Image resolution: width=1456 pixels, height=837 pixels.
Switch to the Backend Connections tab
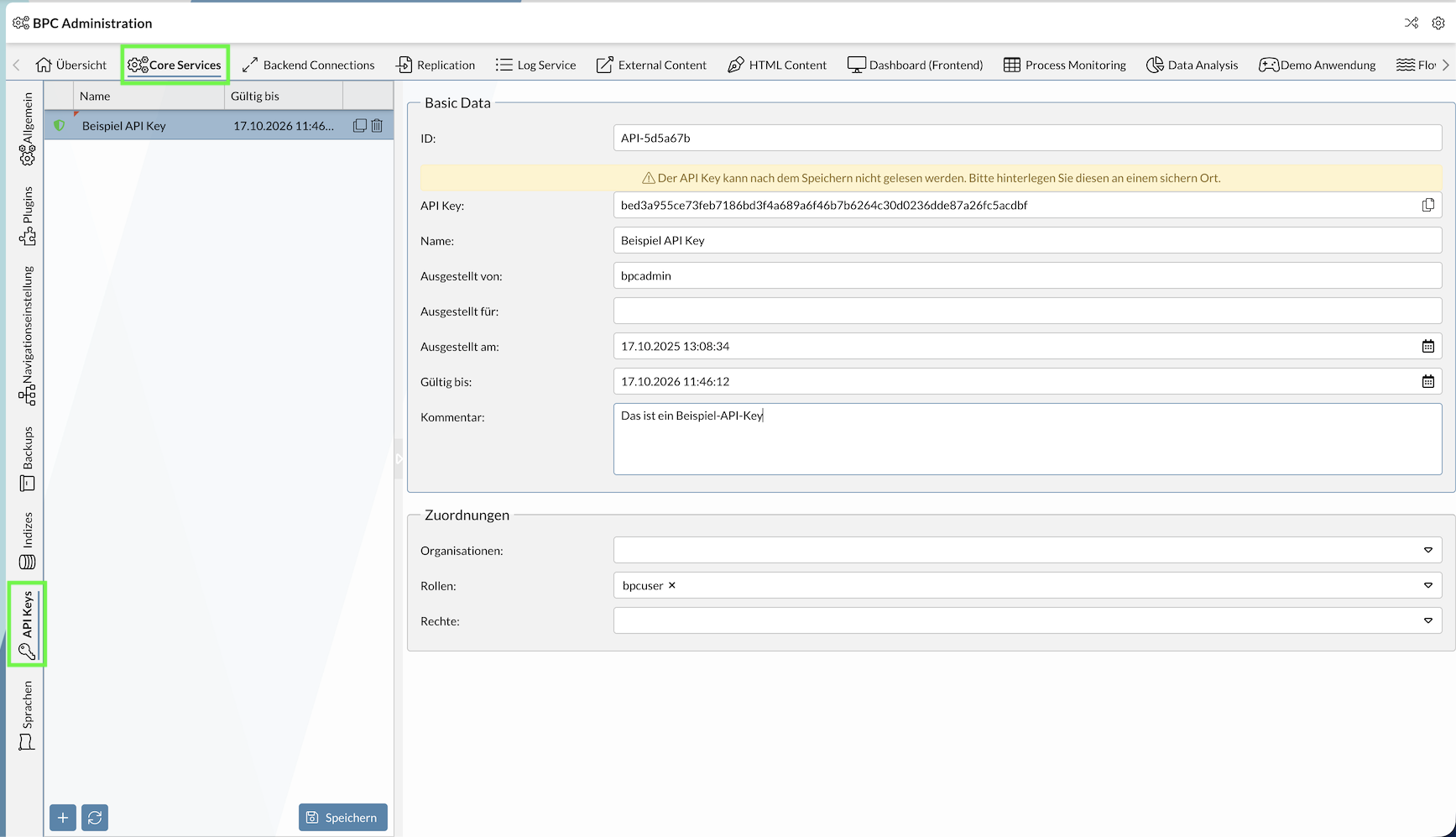click(309, 65)
